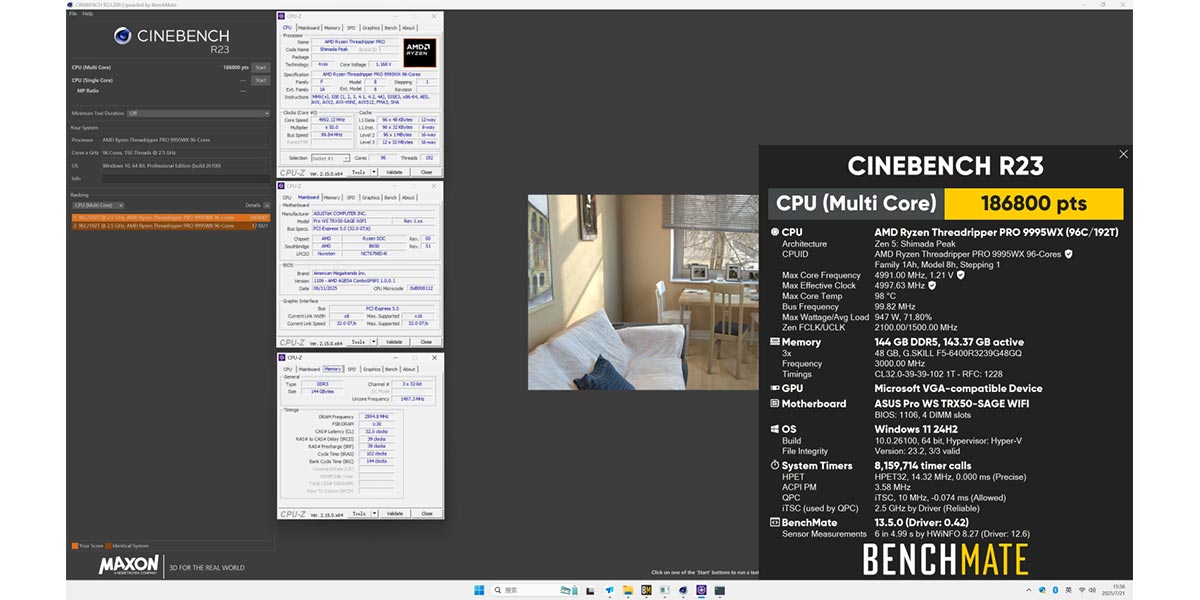The image size is (1200, 600).
Task: Open the CPU-Z taskbar icon
Action: pyautogui.click(x=702, y=590)
